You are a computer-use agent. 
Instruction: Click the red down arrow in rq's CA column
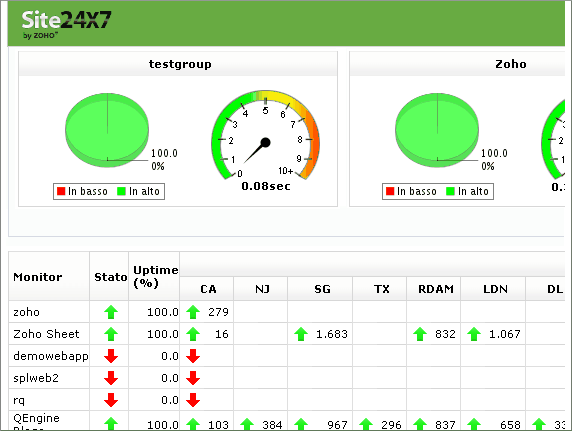point(193,400)
